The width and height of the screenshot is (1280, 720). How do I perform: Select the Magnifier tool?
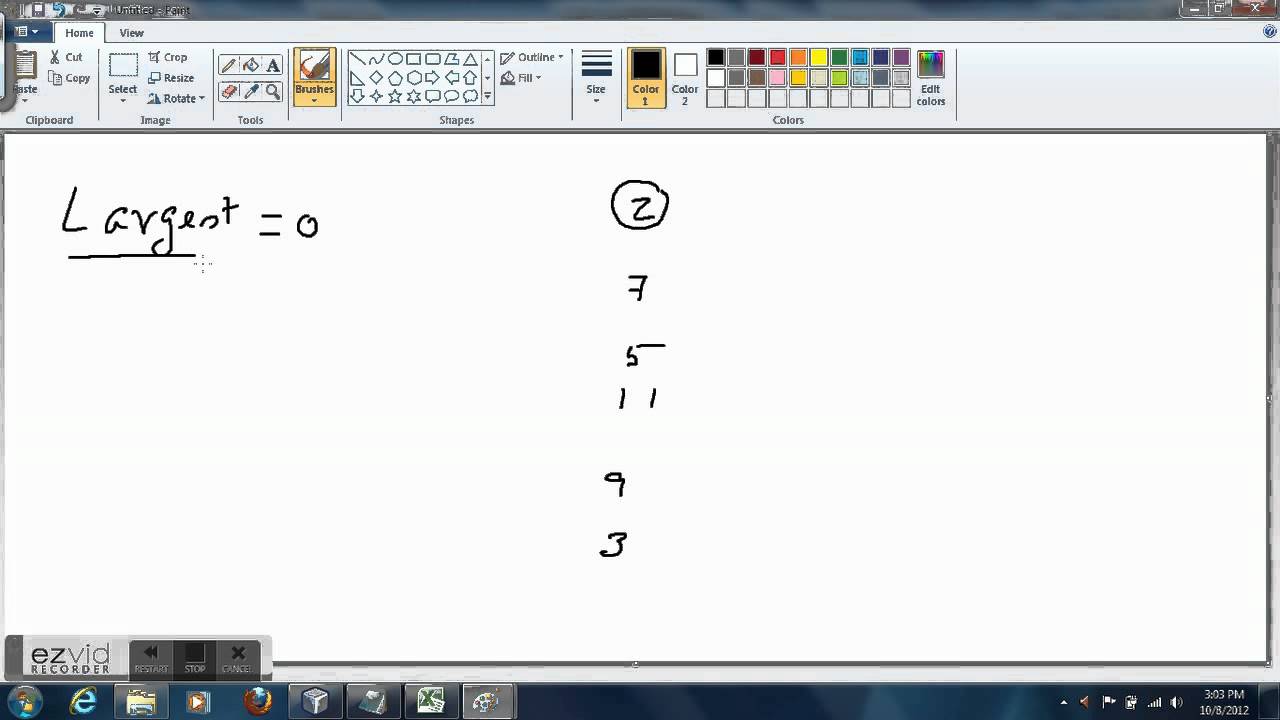[x=273, y=91]
